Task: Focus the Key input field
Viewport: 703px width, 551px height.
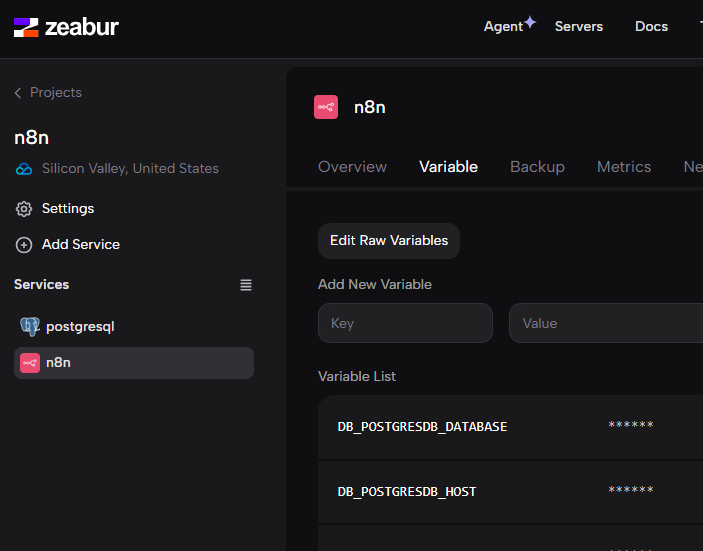Action: pos(405,323)
